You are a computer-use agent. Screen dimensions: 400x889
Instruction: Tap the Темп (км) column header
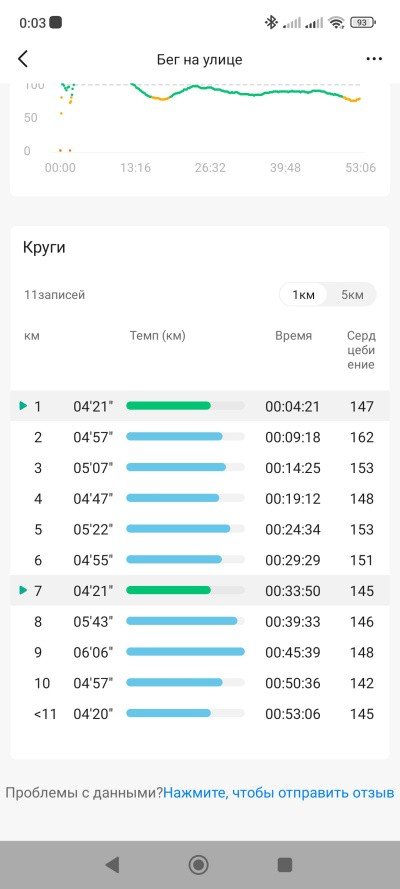pos(158,336)
